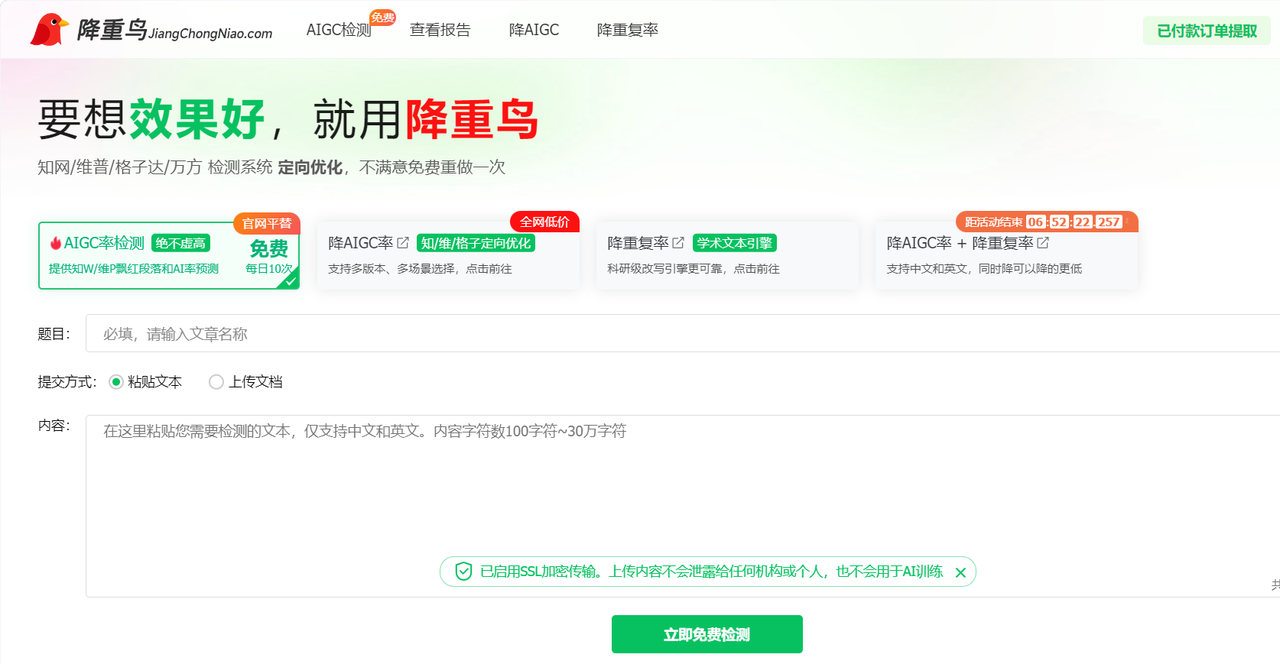Click the 已付款订单提取 button
The width and height of the screenshot is (1280, 664).
pos(1207,31)
